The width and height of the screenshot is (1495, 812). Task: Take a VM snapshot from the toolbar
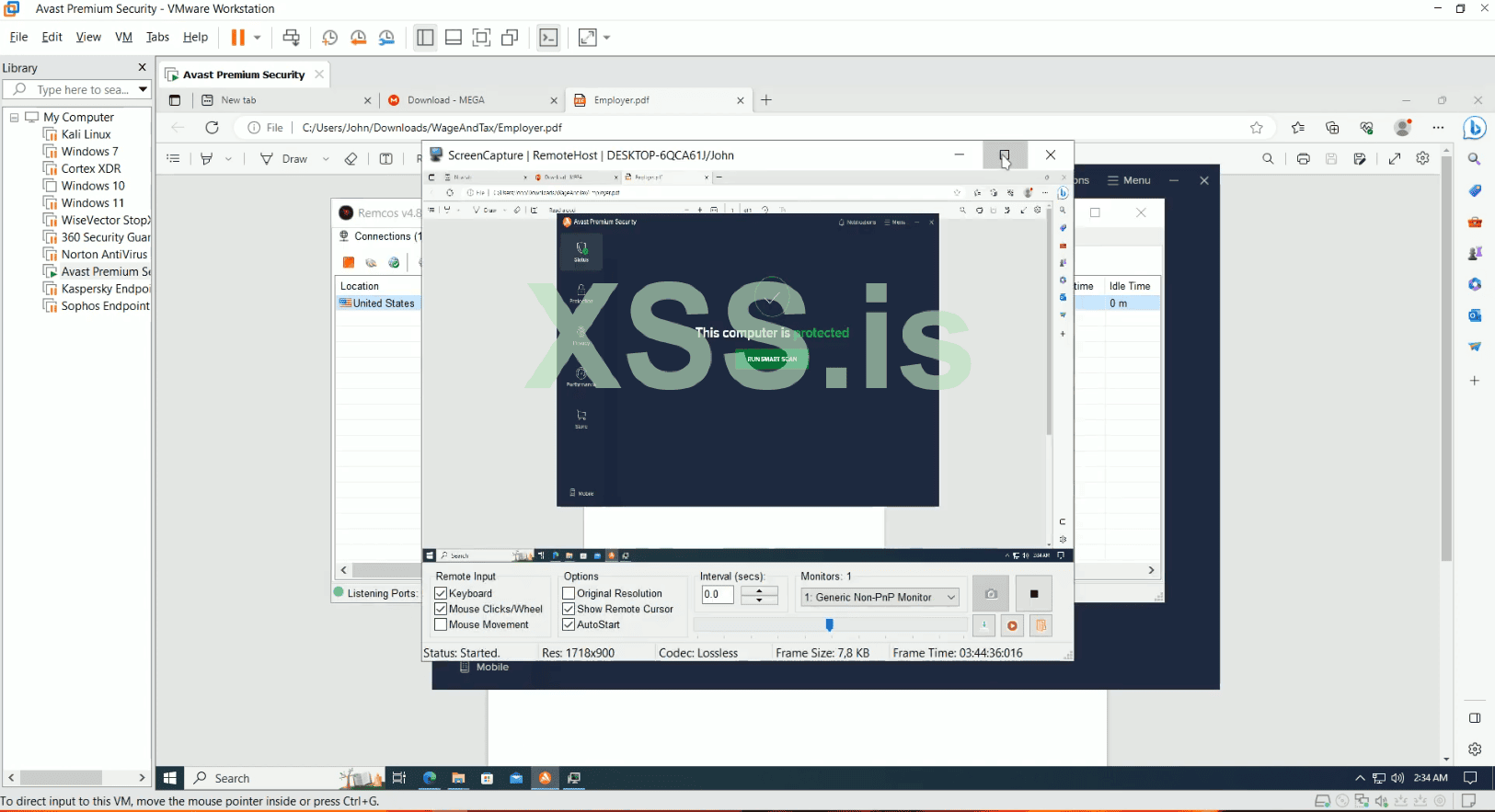tap(329, 38)
